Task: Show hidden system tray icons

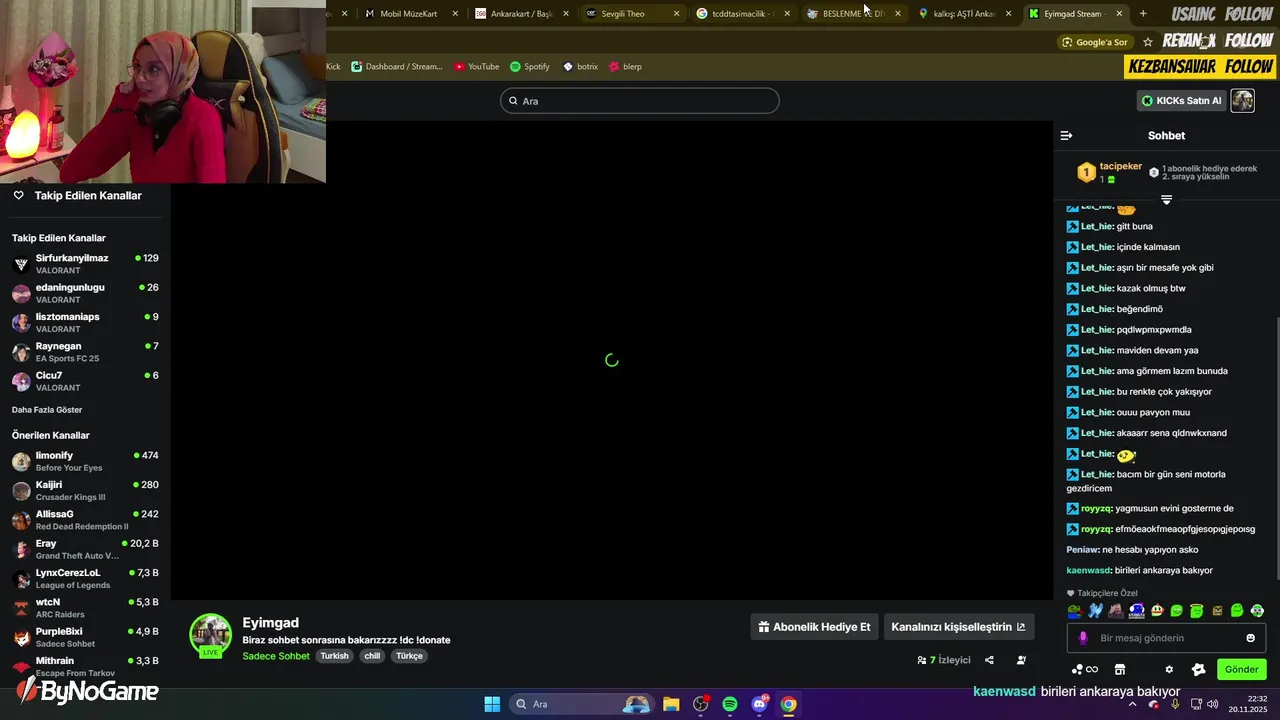Action: pos(1132,704)
